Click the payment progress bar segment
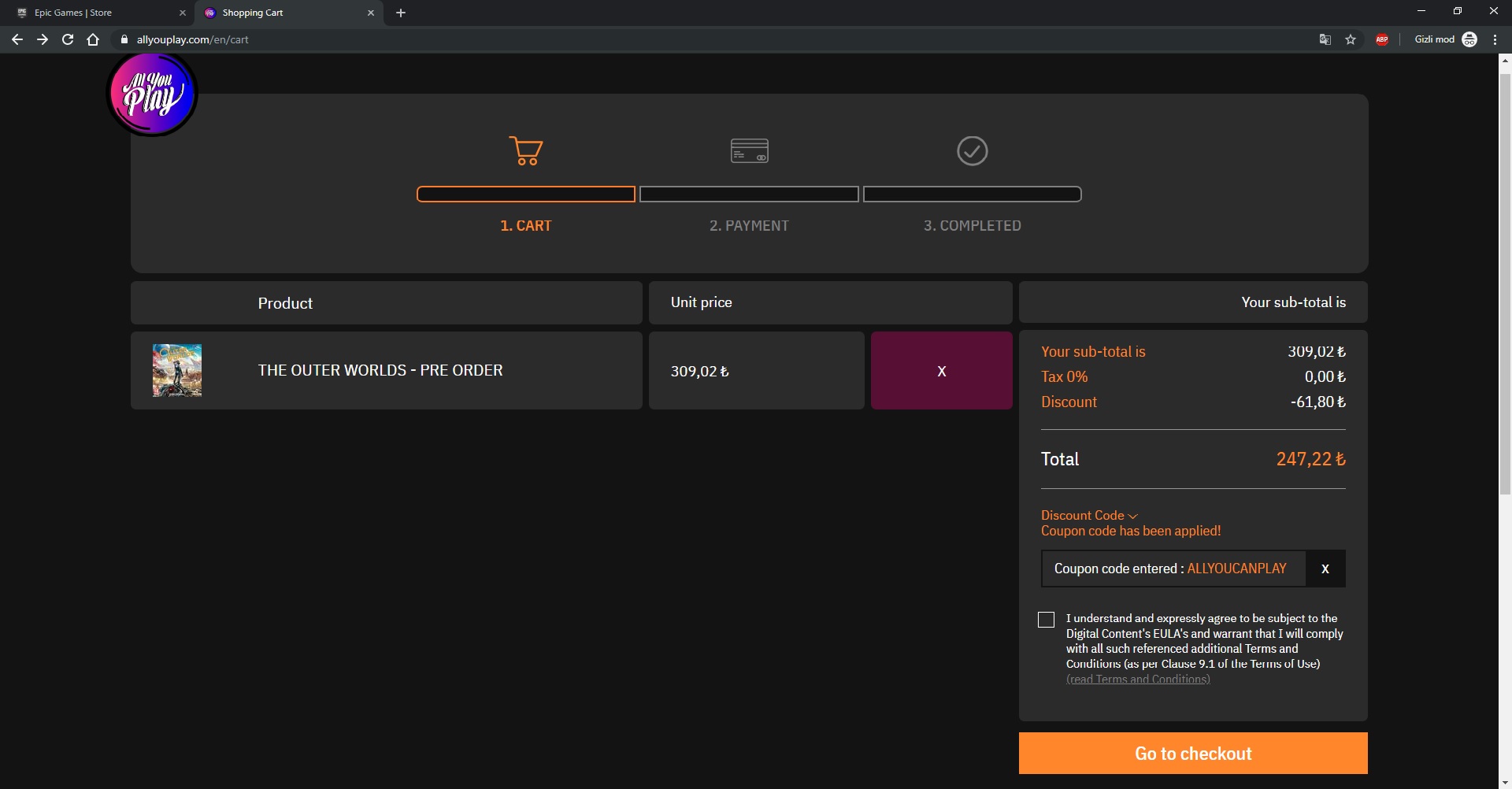Viewport: 1512px width, 789px height. [x=749, y=194]
